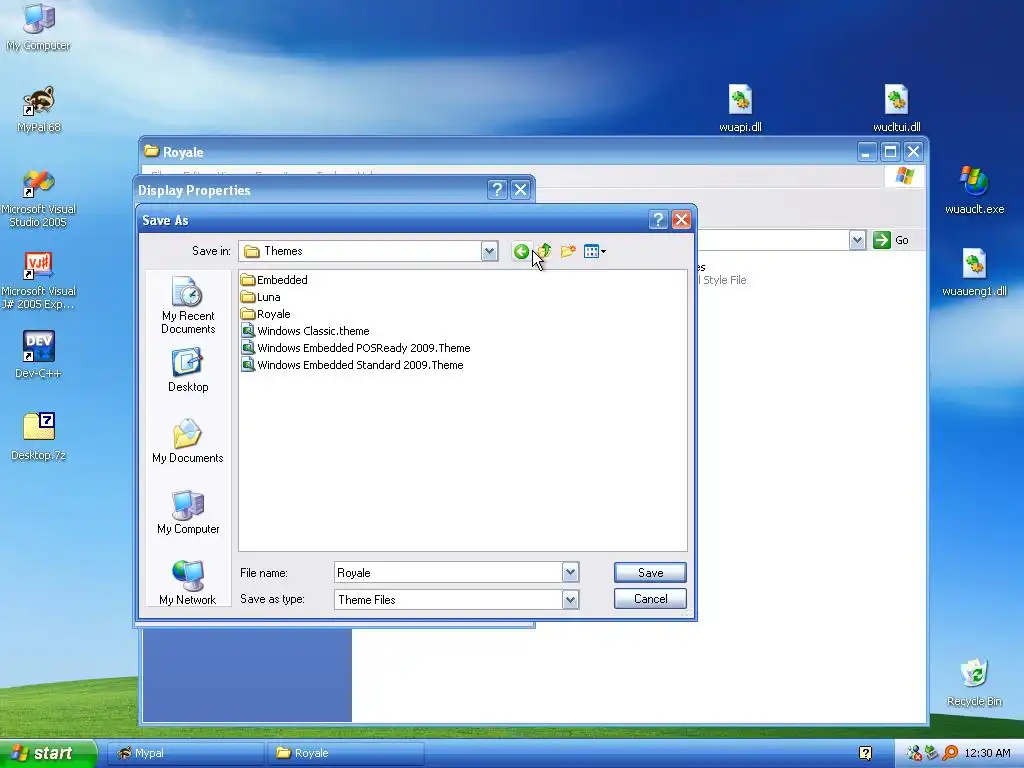Image resolution: width=1024 pixels, height=768 pixels.
Task: Expand the File name dropdown arrow
Action: [570, 573]
